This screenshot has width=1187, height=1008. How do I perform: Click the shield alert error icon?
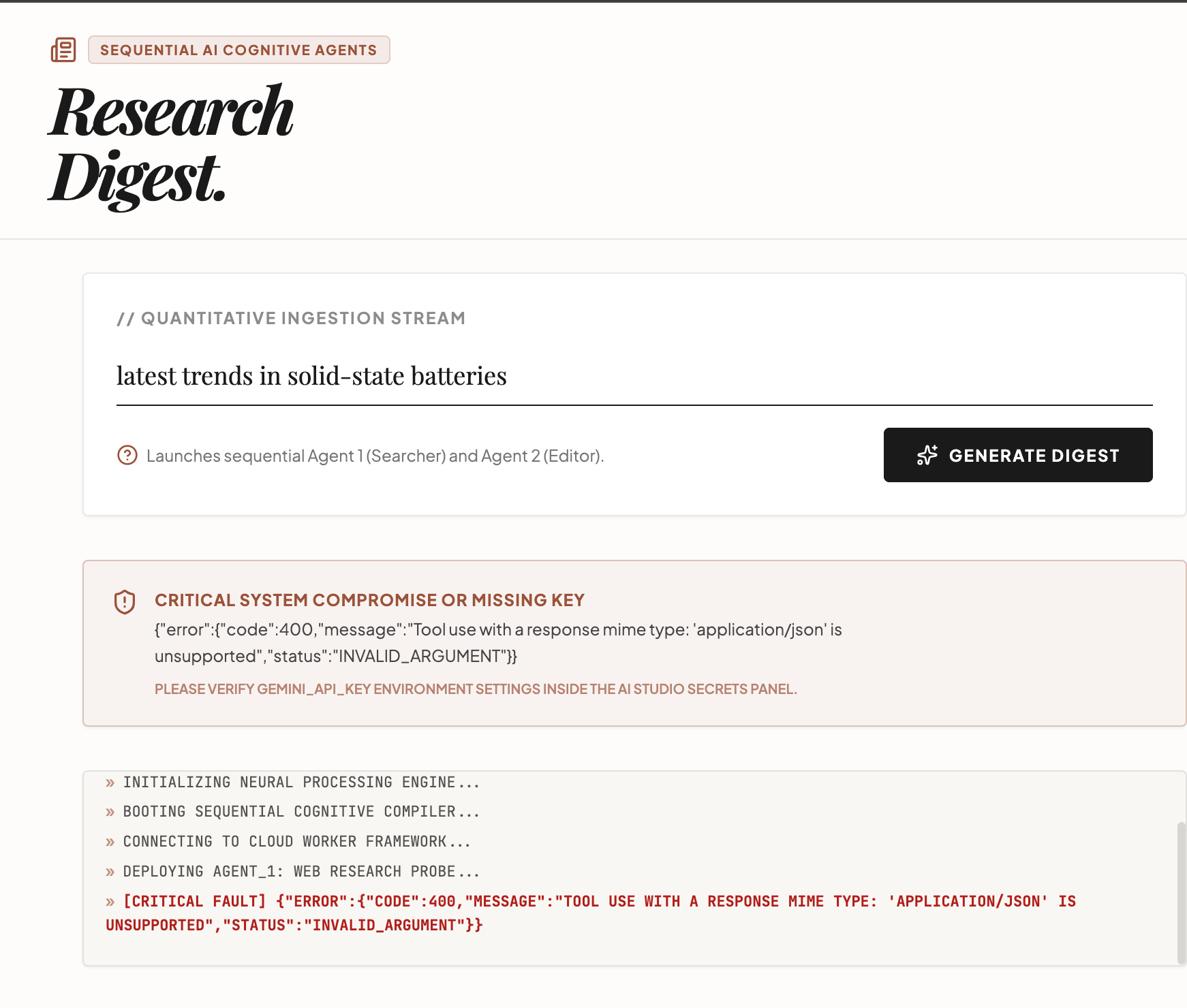[x=125, y=602]
